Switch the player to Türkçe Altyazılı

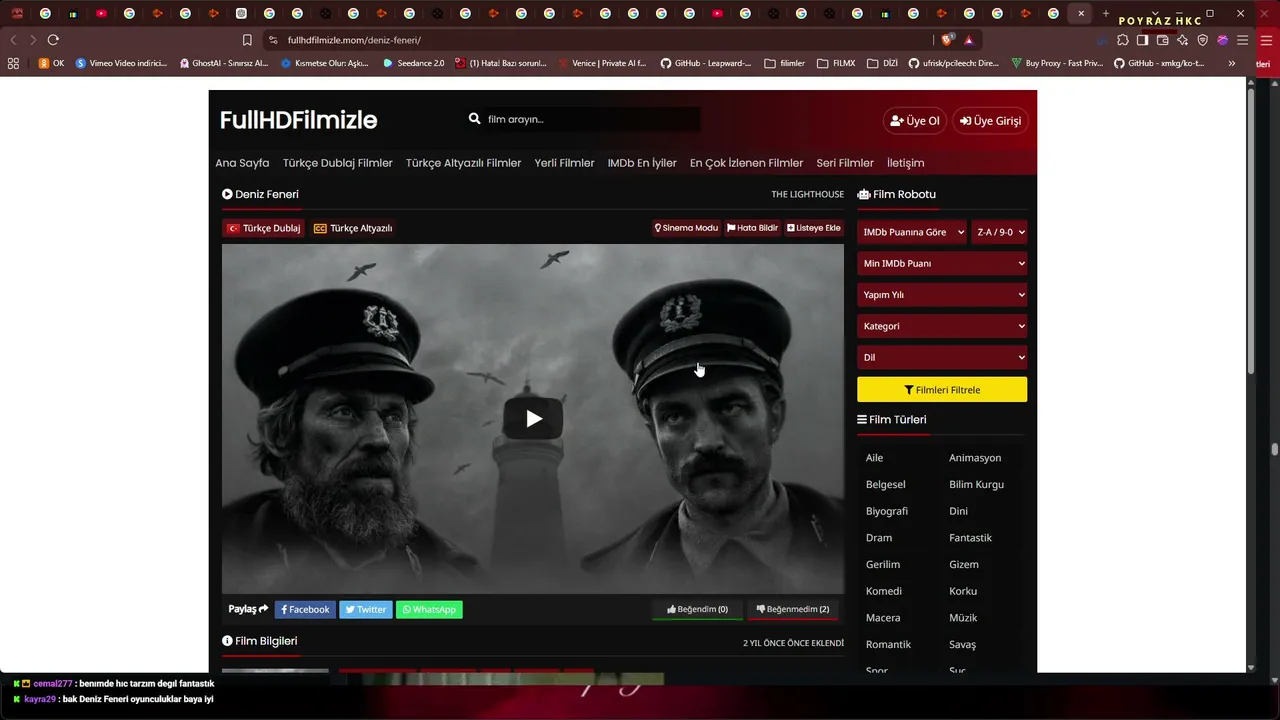tap(353, 228)
